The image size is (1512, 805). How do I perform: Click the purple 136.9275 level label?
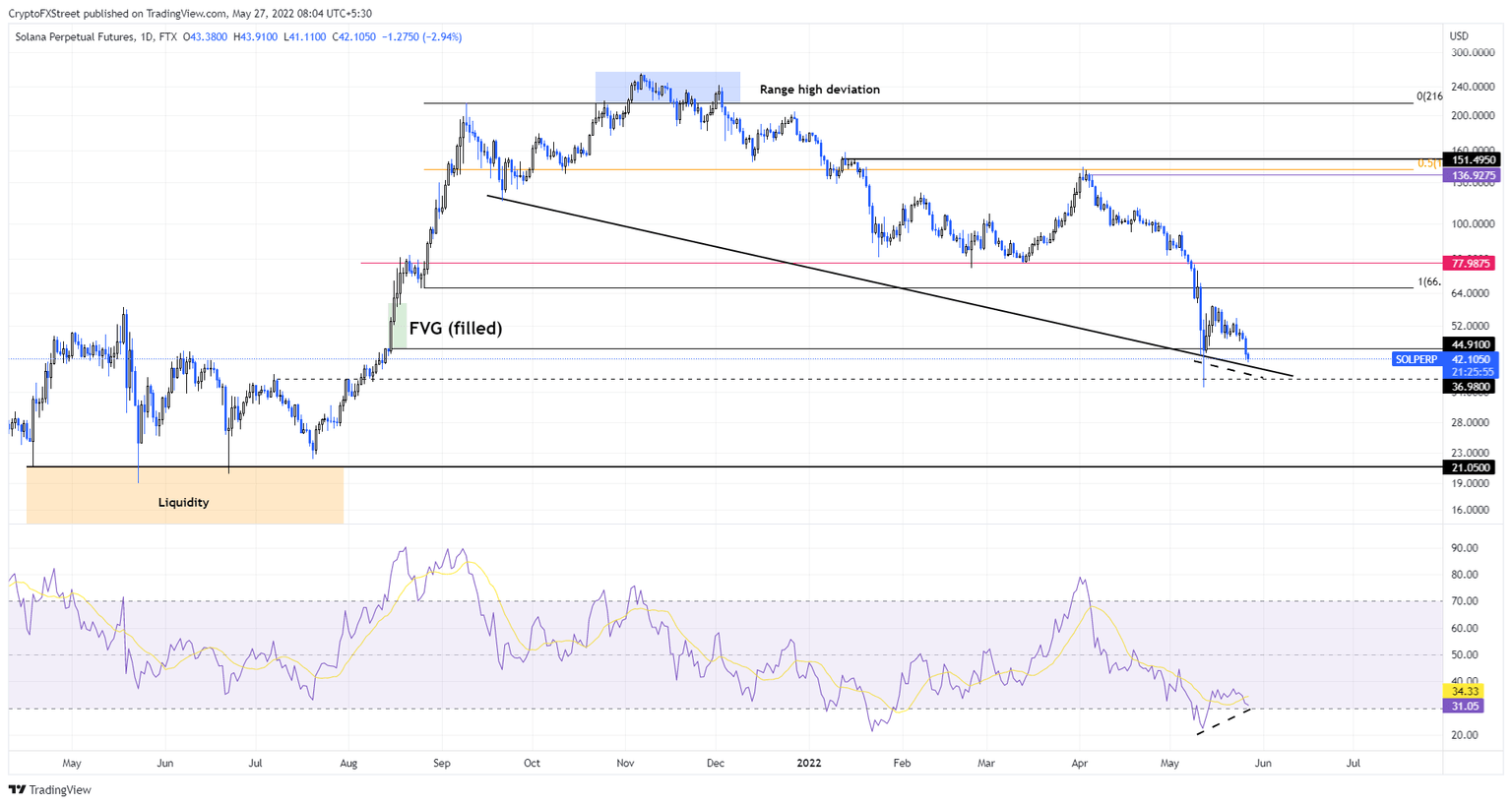[1476, 174]
